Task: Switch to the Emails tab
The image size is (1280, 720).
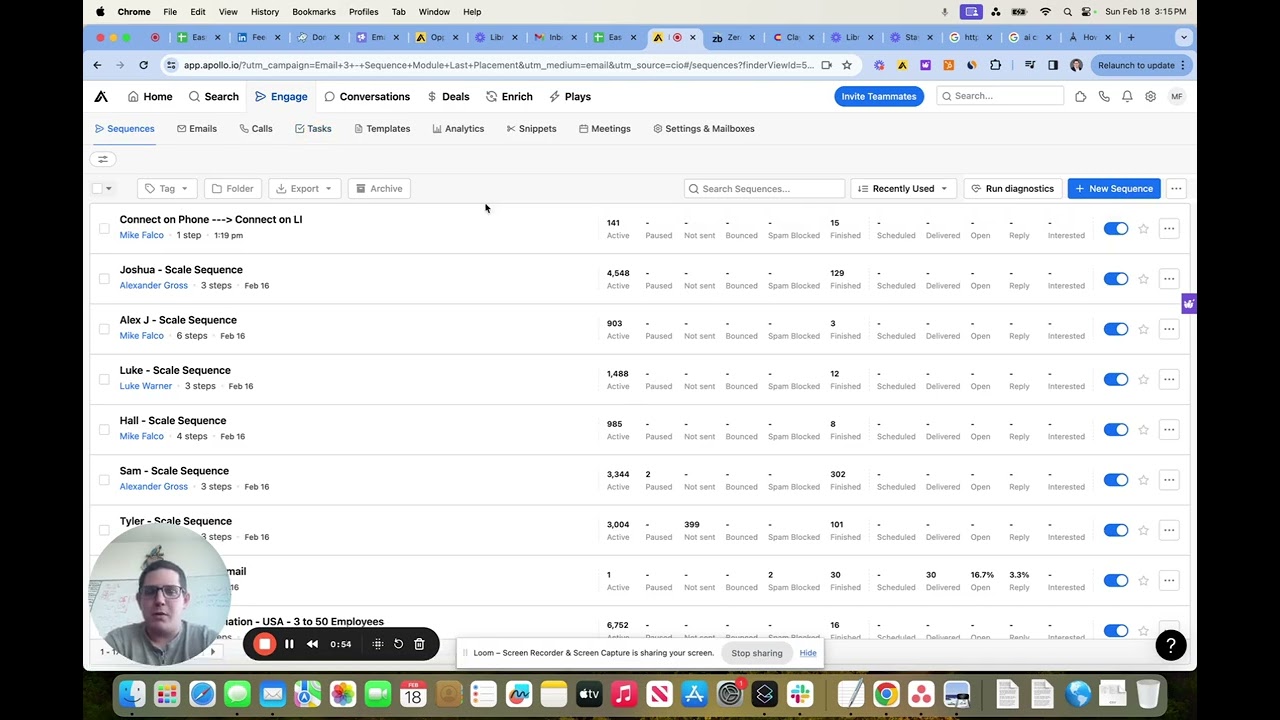Action: 197,129
